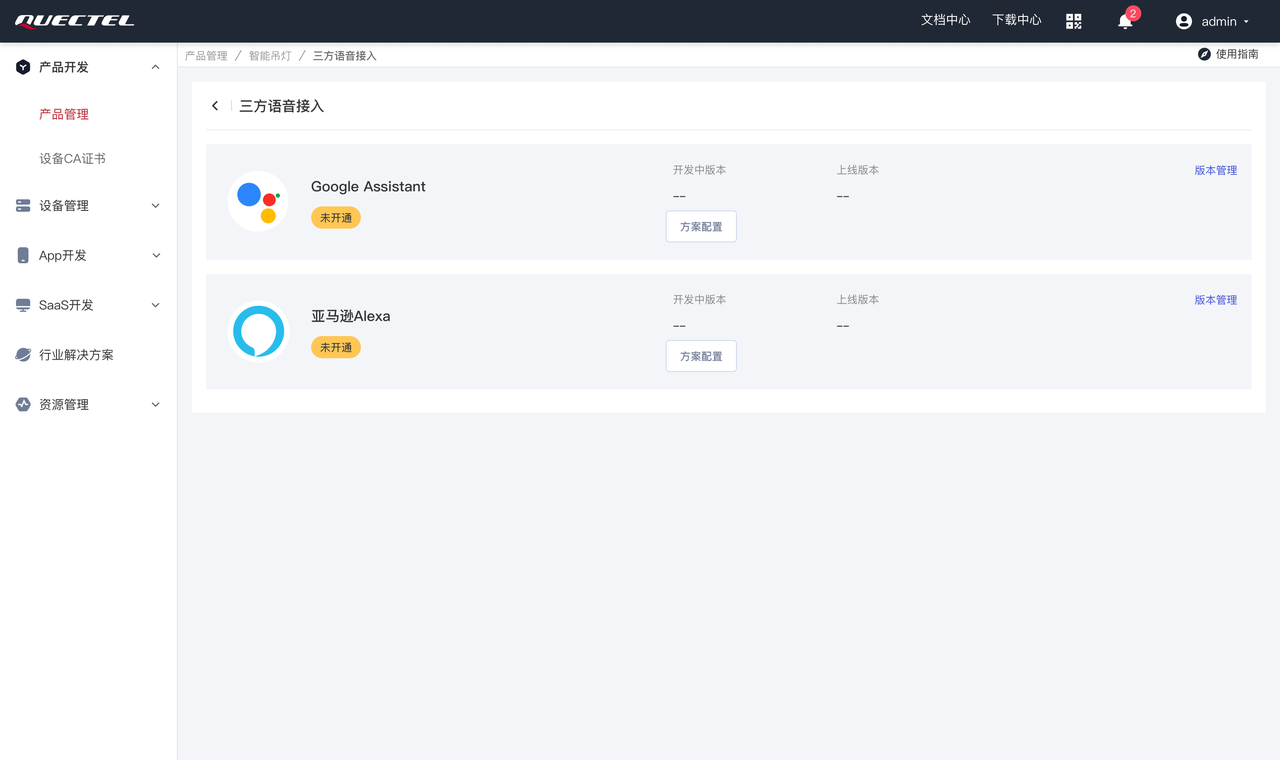Click the QR code icon in header
The width and height of the screenshot is (1280, 760).
[x=1074, y=21]
